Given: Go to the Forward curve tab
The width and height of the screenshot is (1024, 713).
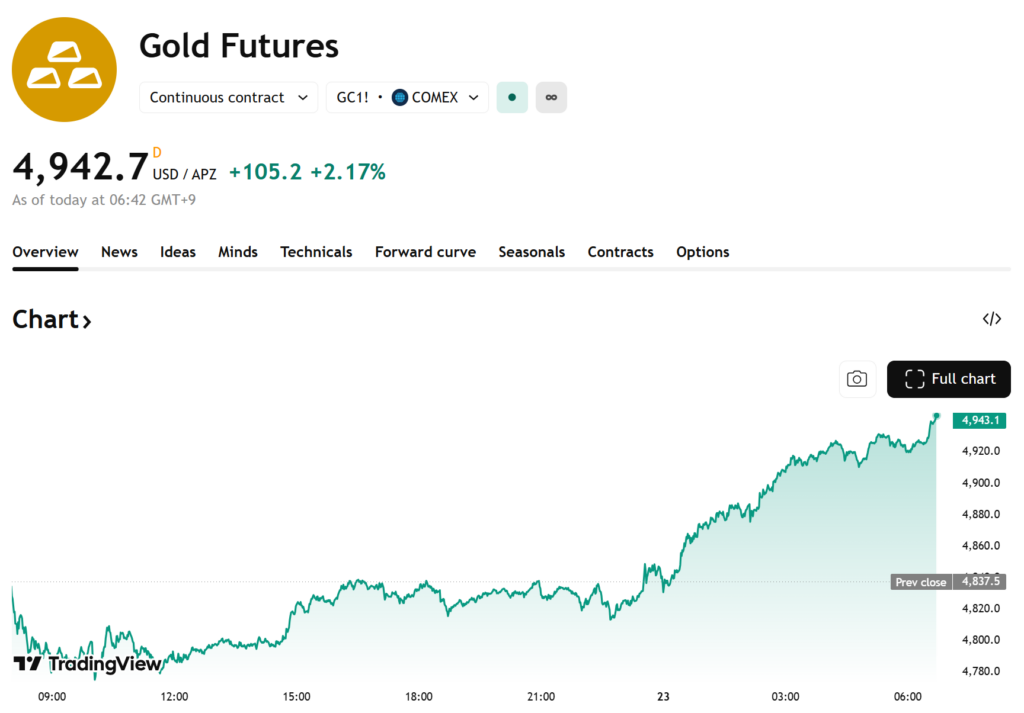Looking at the screenshot, I should click(x=425, y=252).
